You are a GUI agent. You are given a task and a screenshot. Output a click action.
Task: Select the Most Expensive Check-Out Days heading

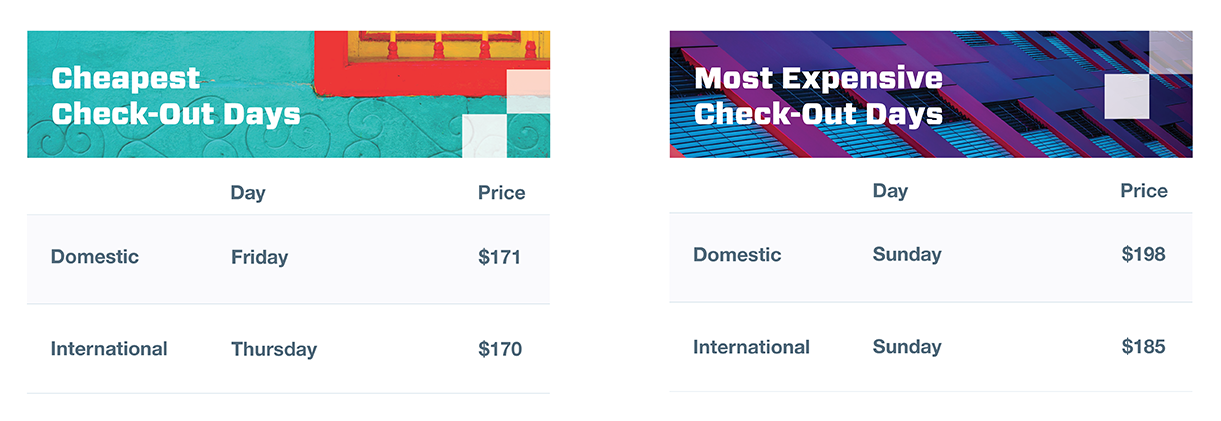point(818,96)
